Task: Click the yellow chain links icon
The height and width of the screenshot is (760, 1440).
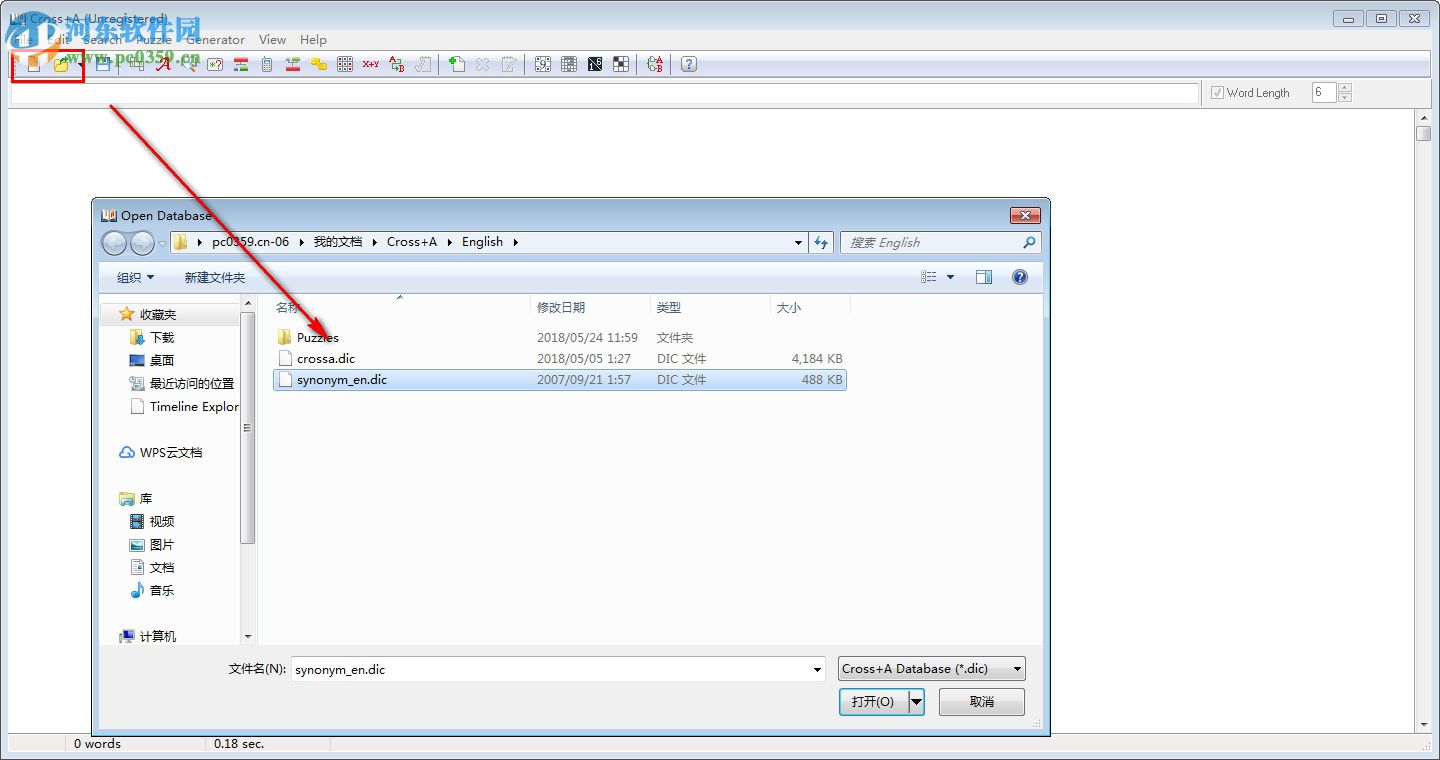Action: tap(319, 65)
